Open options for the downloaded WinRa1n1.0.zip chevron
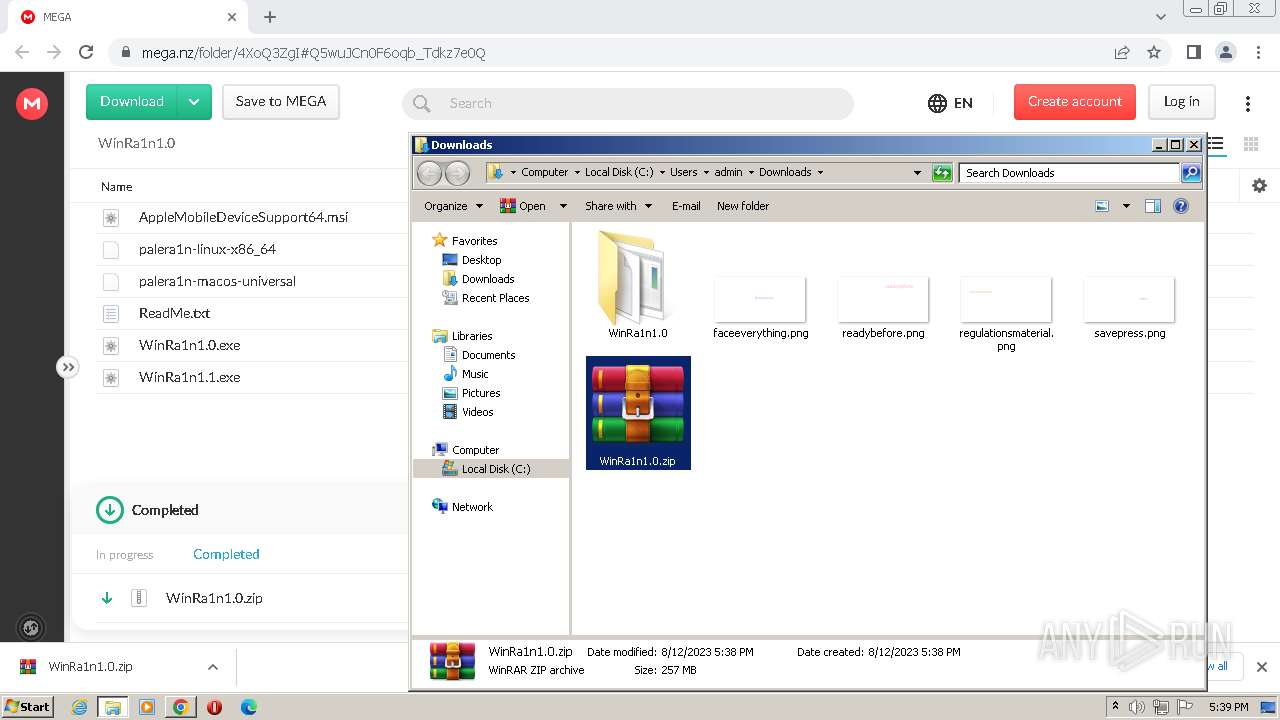This screenshot has height=720, width=1280. click(x=213, y=667)
